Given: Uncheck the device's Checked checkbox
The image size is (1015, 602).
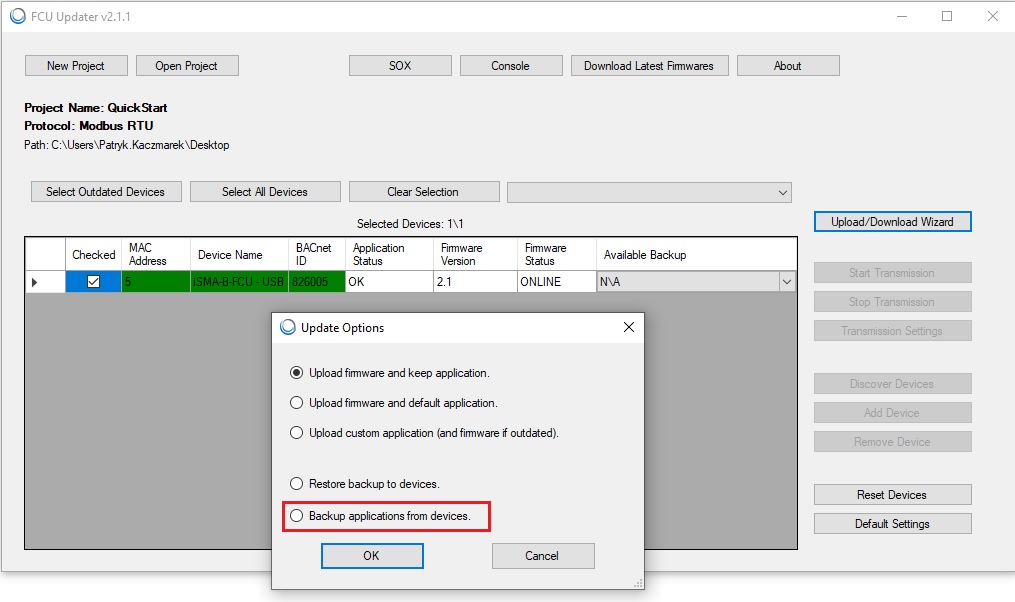Looking at the screenshot, I should point(93,282).
